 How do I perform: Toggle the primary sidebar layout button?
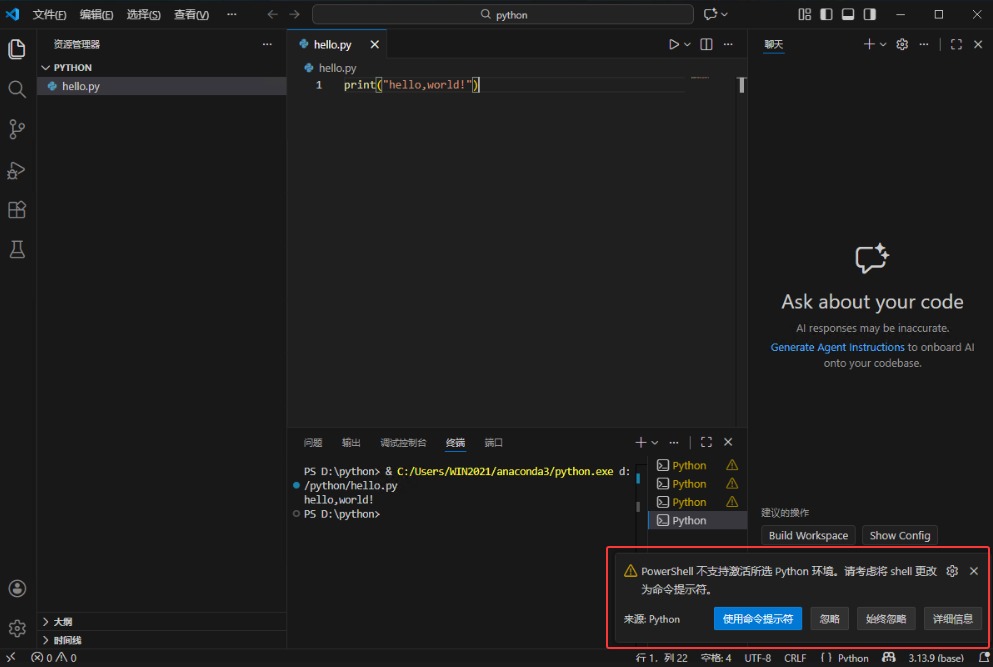tap(826, 14)
